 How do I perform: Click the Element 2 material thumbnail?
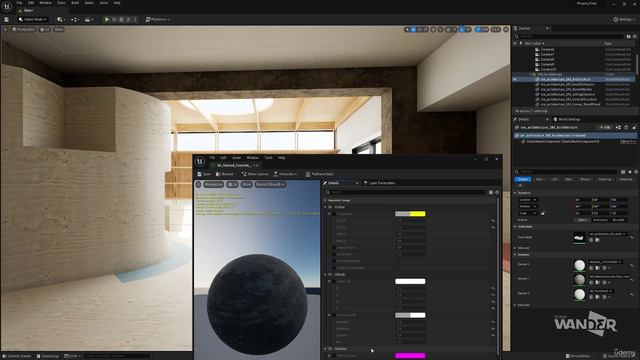pos(579,294)
